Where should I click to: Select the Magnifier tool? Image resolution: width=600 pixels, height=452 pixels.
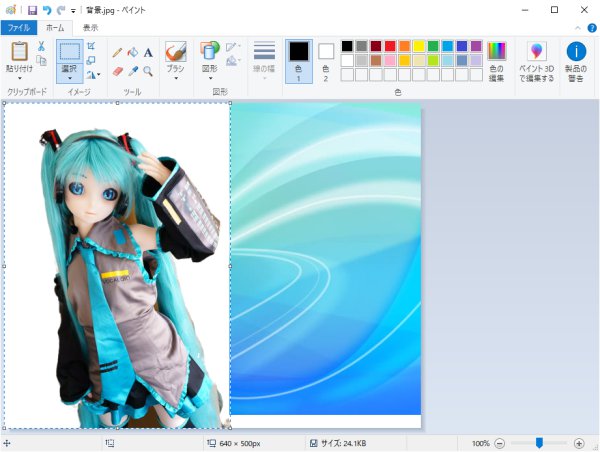148,71
